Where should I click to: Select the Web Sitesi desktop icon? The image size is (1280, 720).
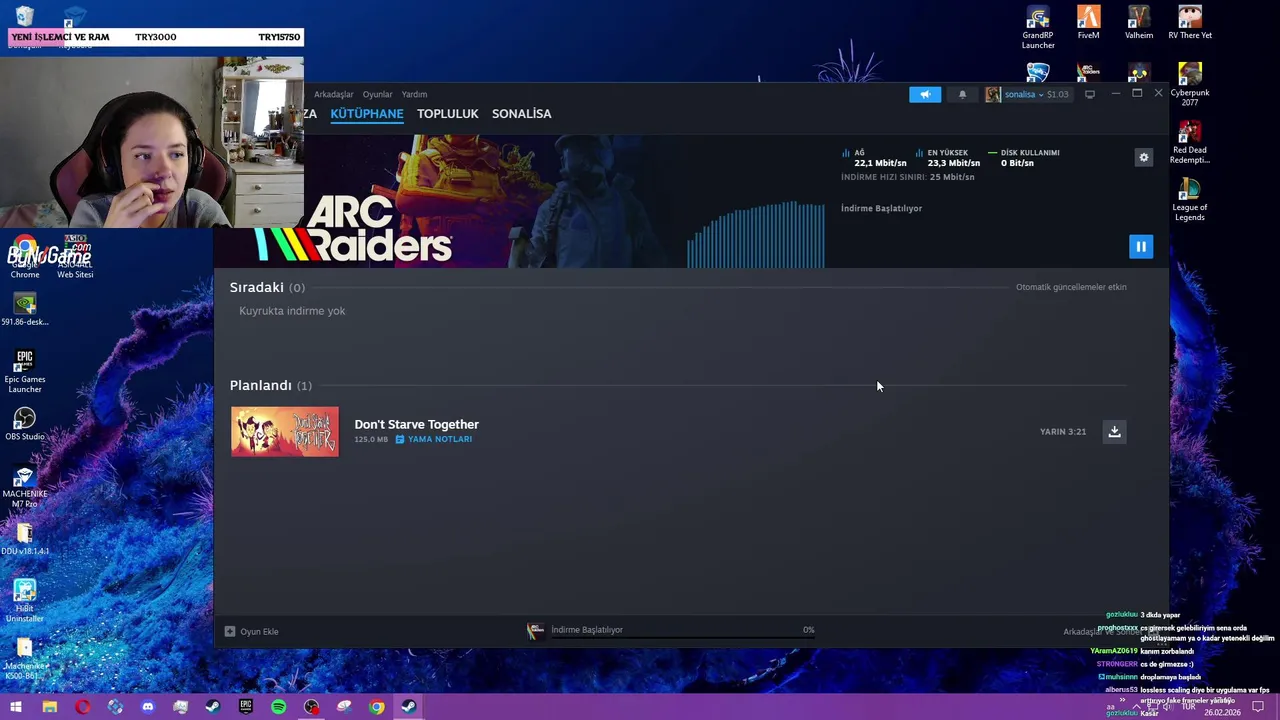75,257
